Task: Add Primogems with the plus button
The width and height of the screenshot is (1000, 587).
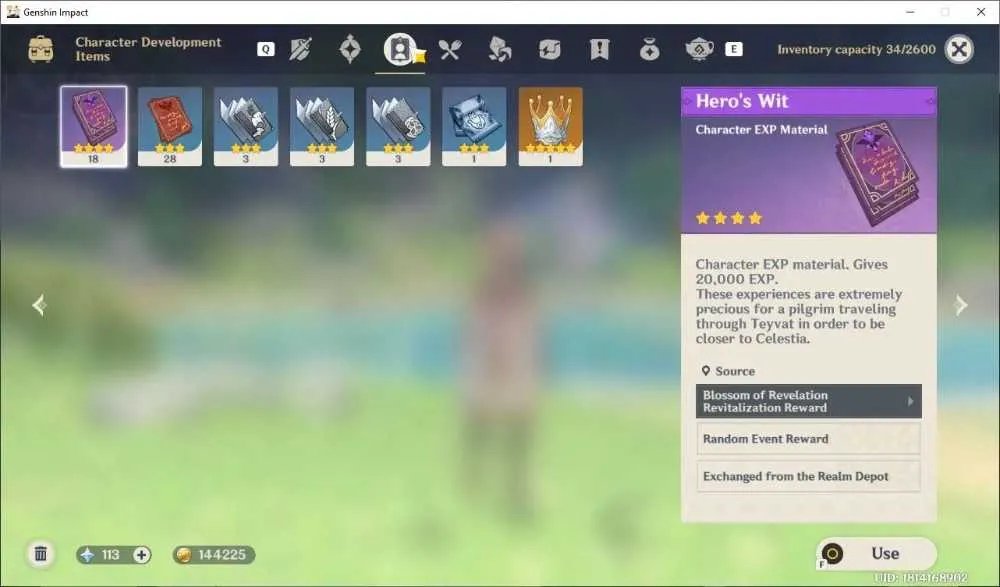Action: pos(142,555)
